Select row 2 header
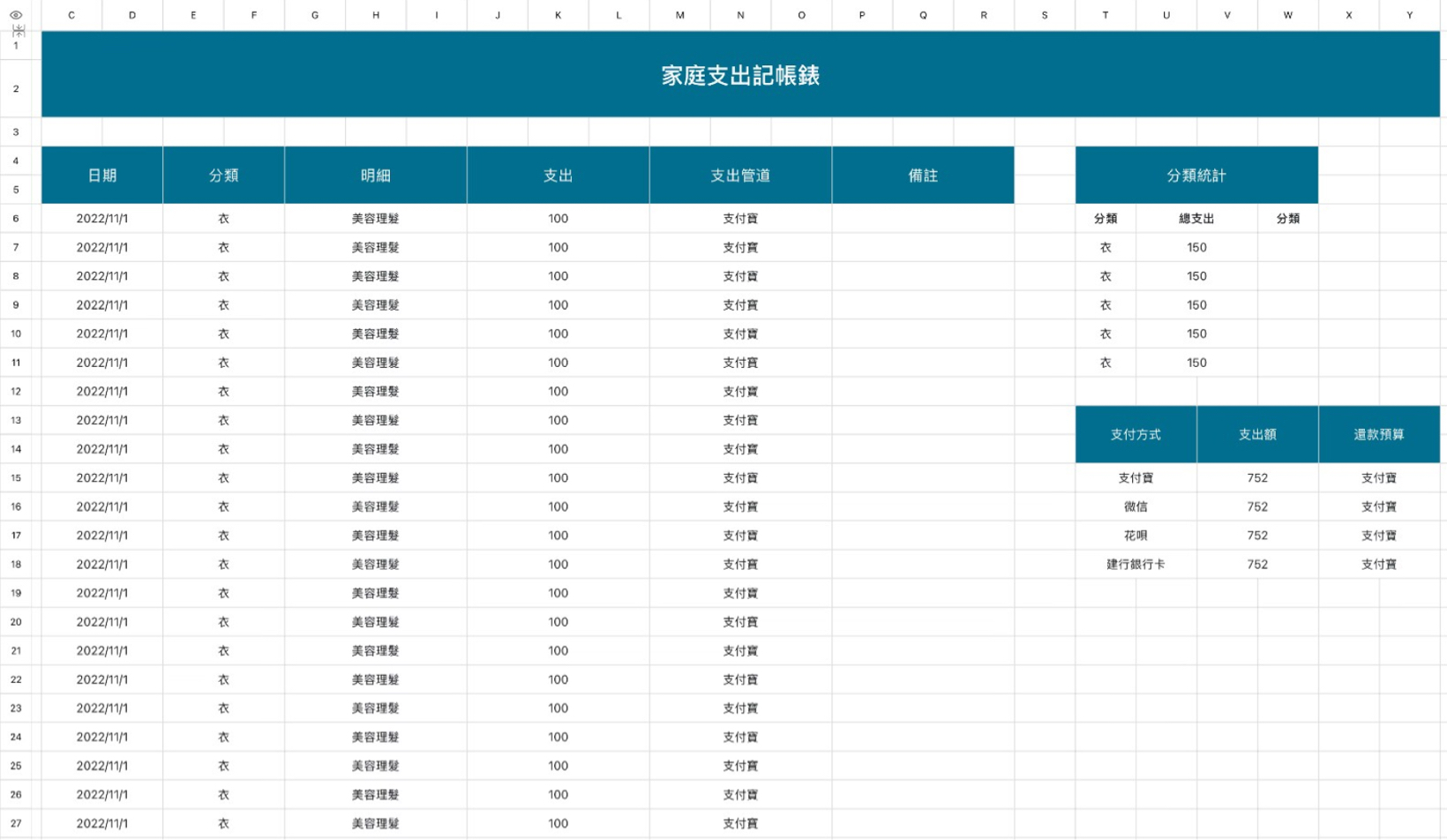This screenshot has width=1447, height=840. tap(16, 88)
